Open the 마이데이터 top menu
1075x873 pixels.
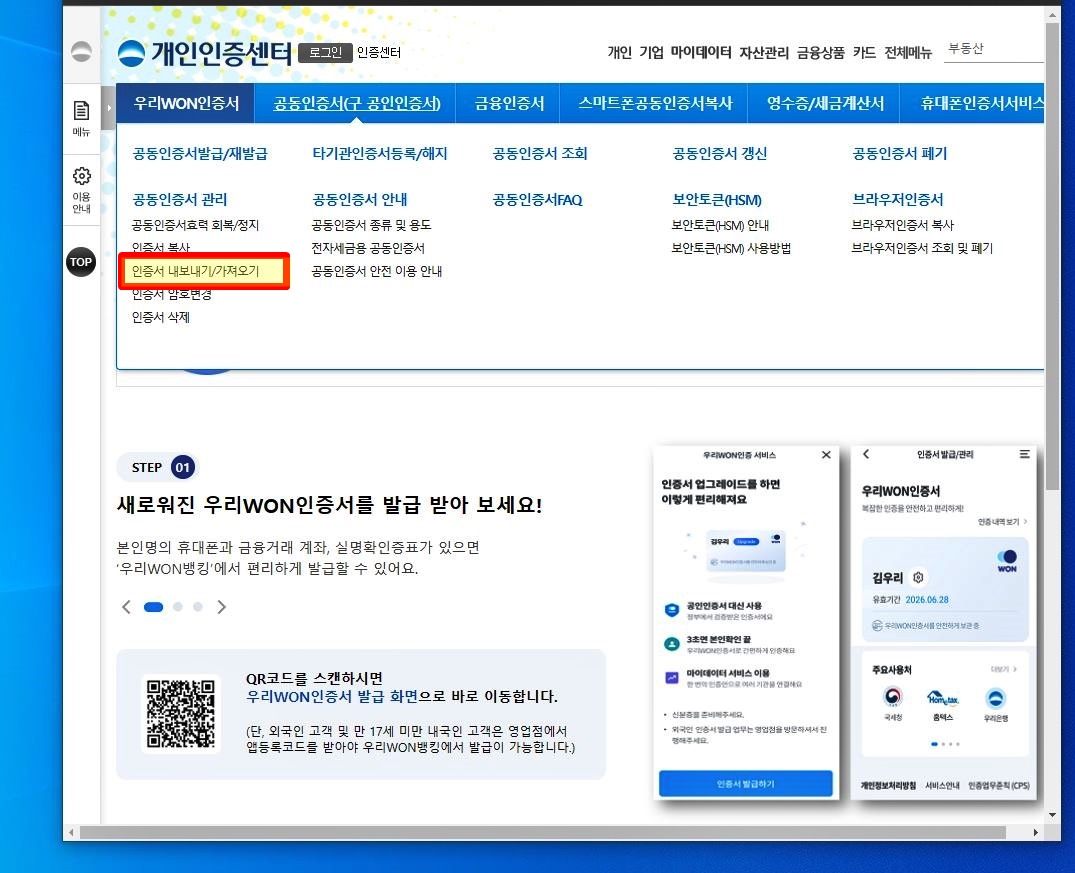(701, 53)
